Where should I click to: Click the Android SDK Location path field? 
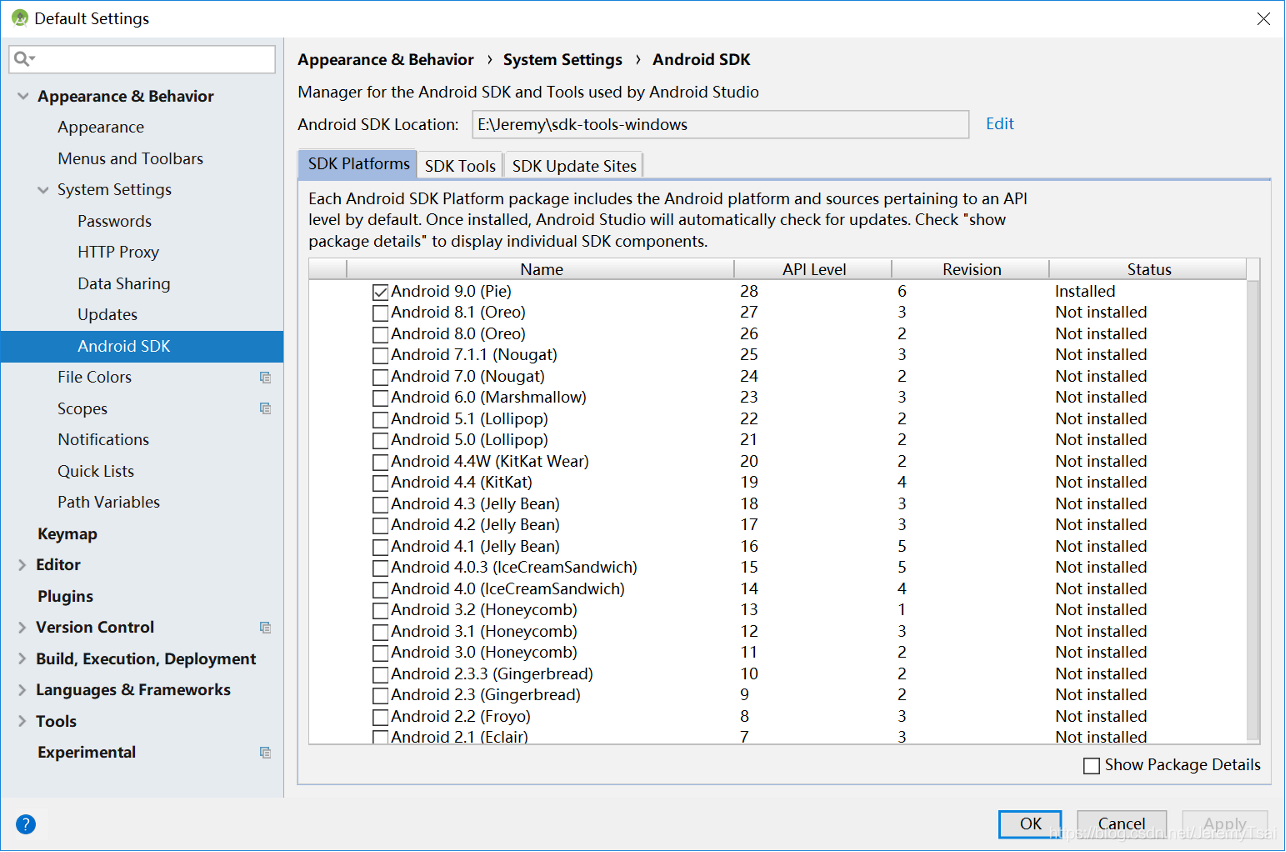pos(719,124)
